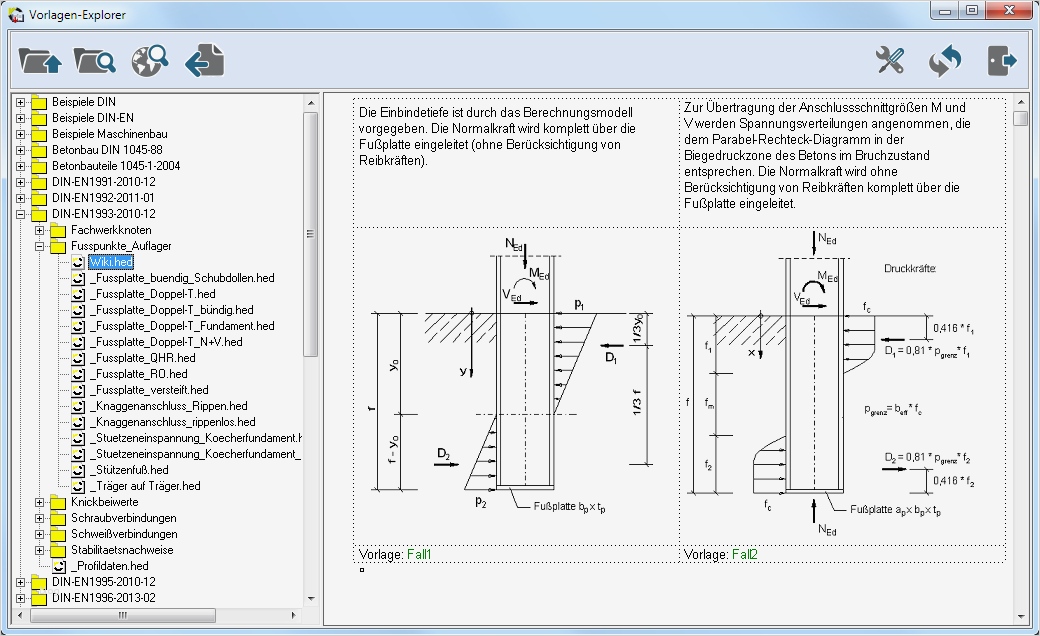Collapse the Fusspunkte_Auflager folder
This screenshot has height=636, width=1040.
40,246
